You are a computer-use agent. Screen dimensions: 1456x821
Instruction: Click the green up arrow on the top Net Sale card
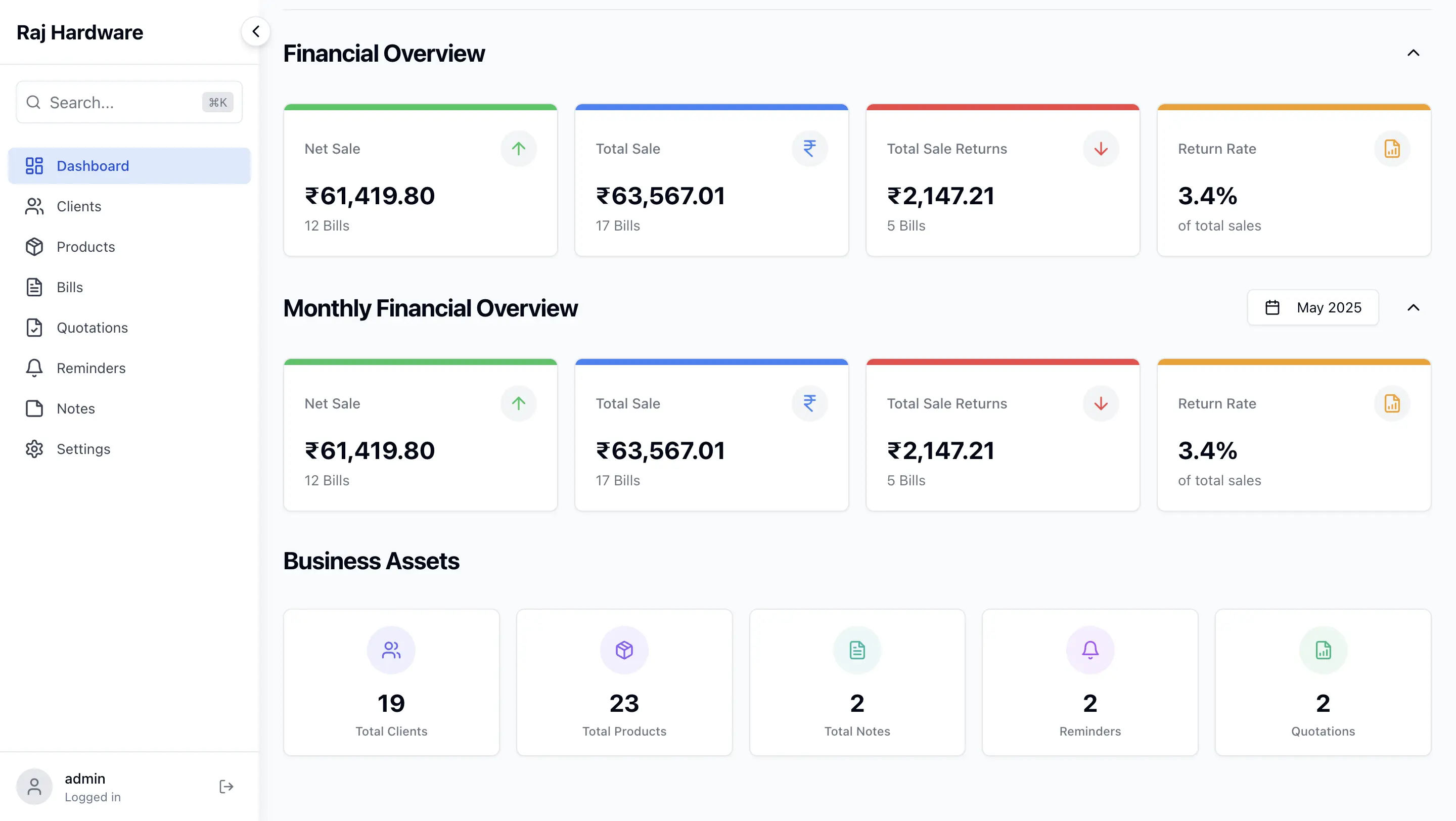518,149
